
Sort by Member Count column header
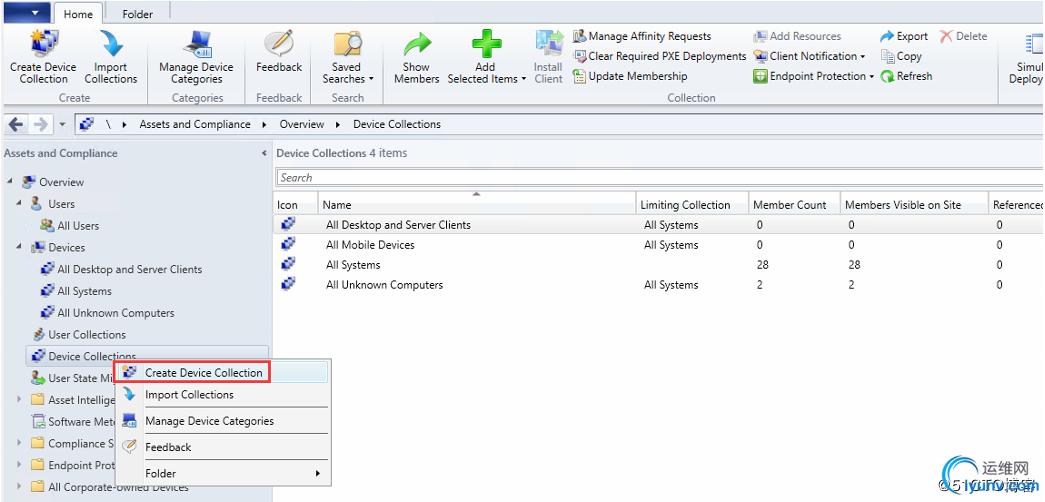point(793,205)
